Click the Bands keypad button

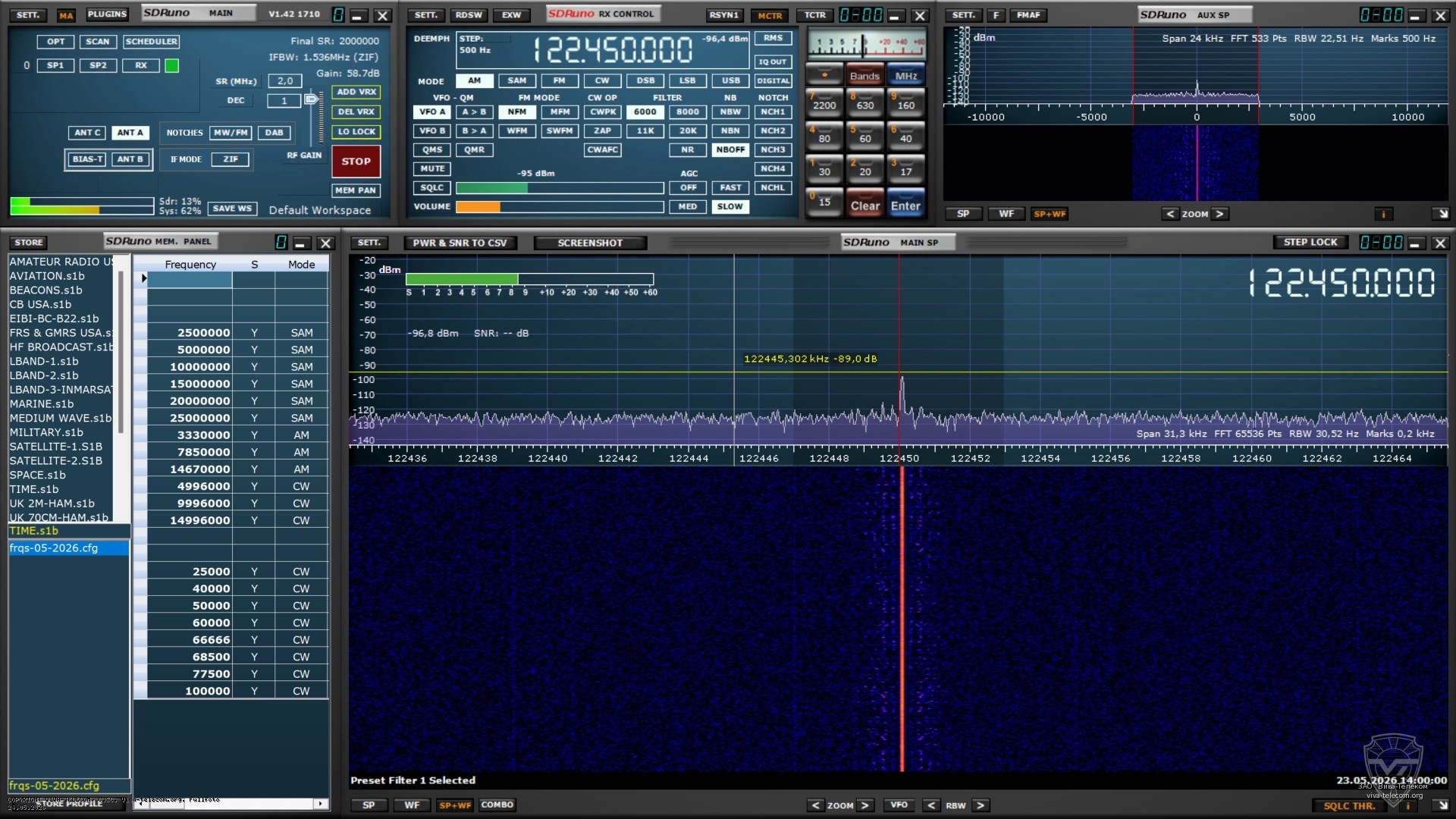click(864, 75)
